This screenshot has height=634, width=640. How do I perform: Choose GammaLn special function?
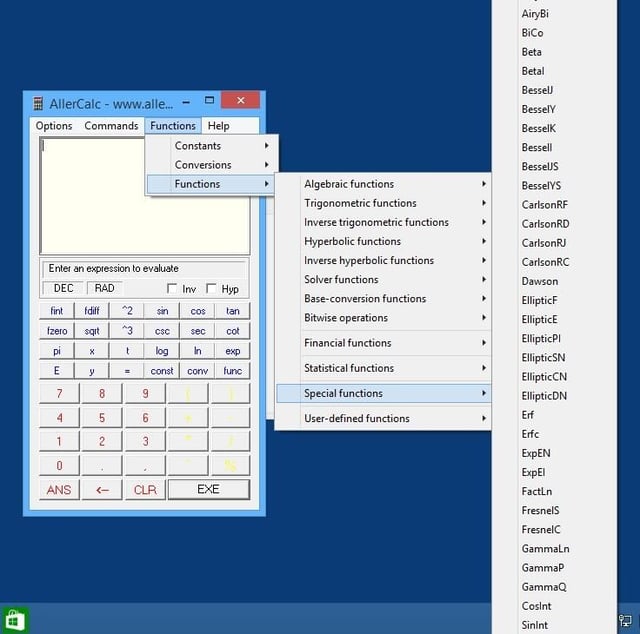coord(554,549)
